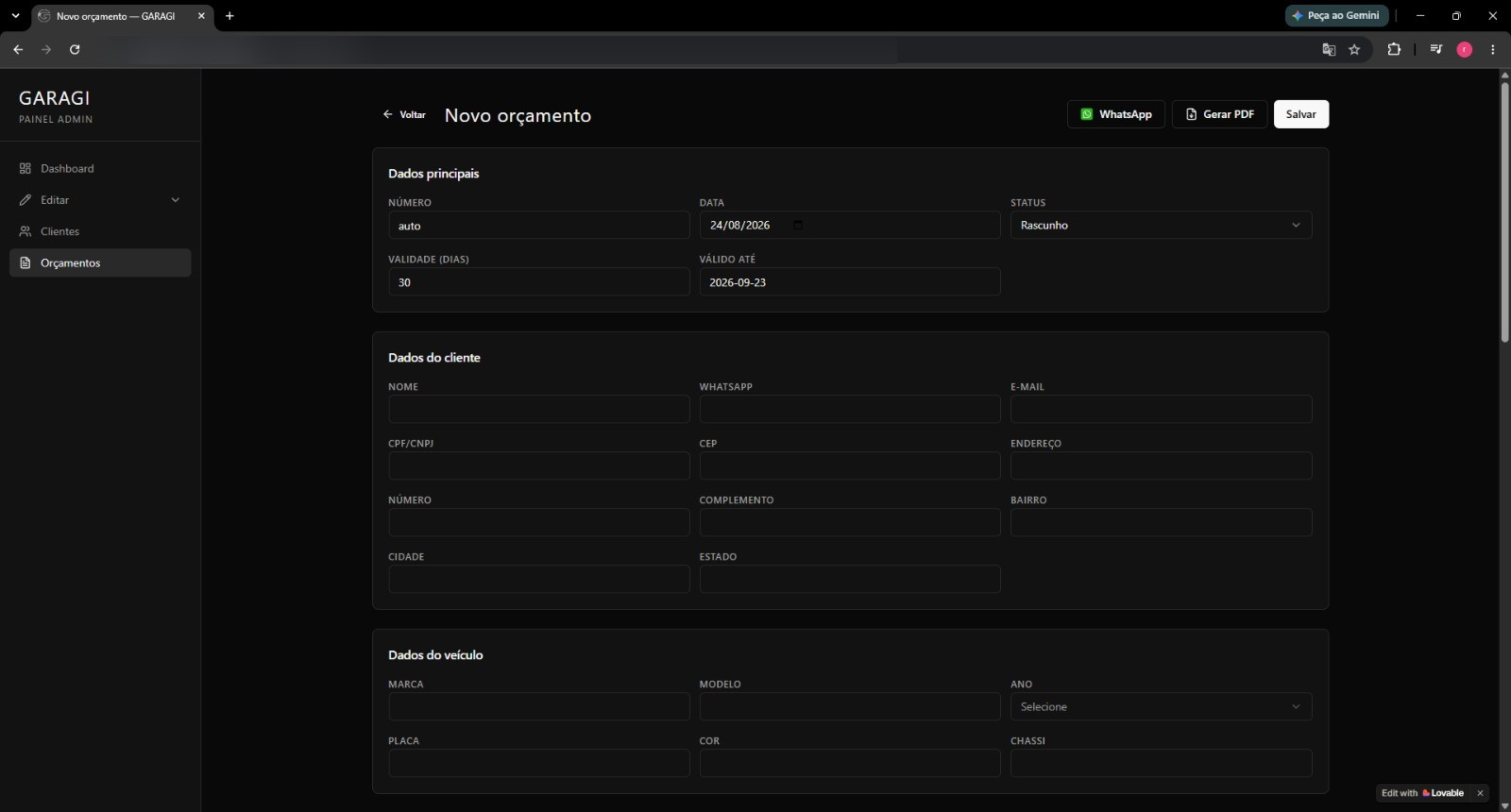
Task: Click the Orçamentos document icon
Action: (25, 262)
